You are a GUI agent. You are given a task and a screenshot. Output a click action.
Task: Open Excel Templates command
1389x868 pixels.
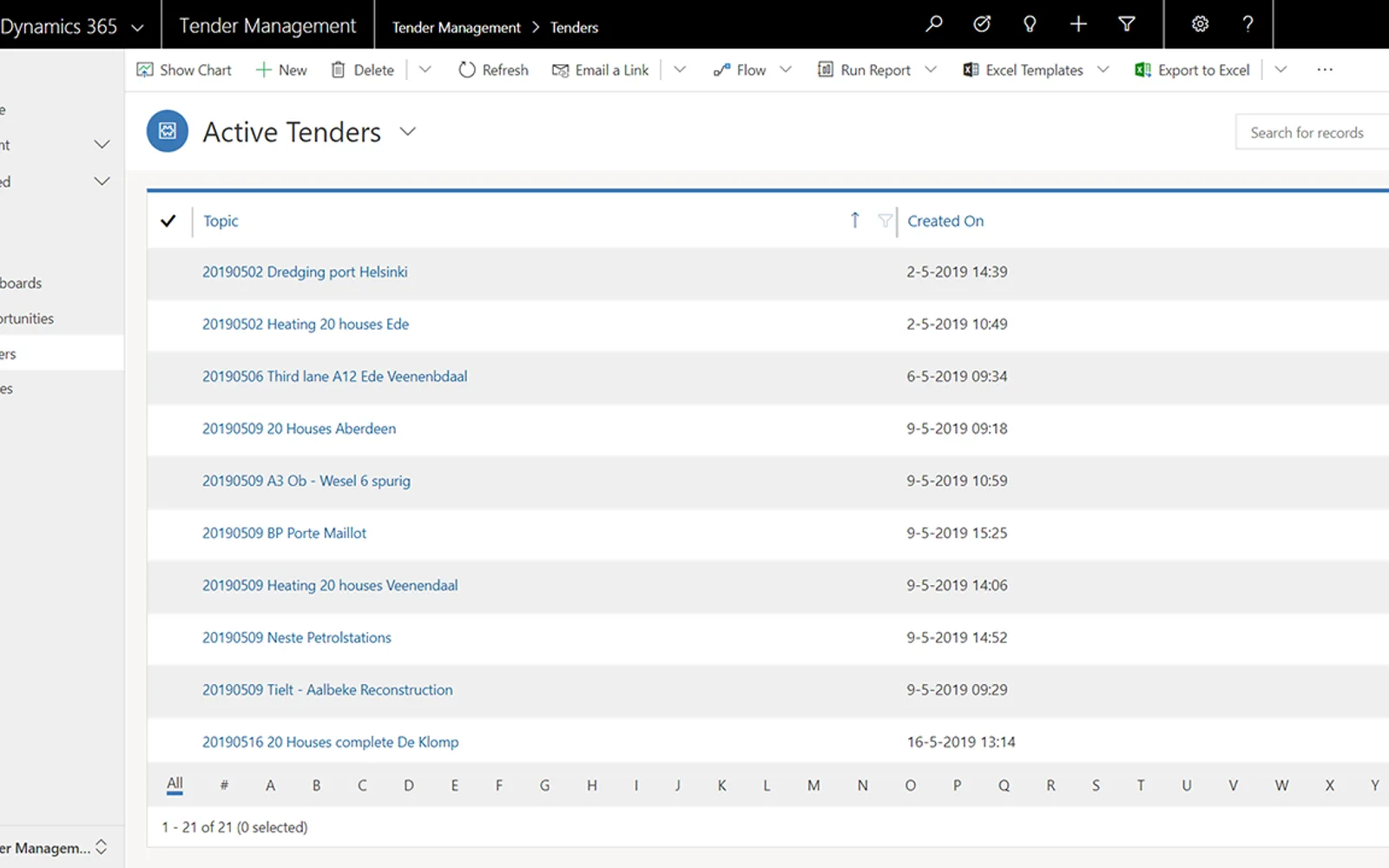click(x=1023, y=69)
